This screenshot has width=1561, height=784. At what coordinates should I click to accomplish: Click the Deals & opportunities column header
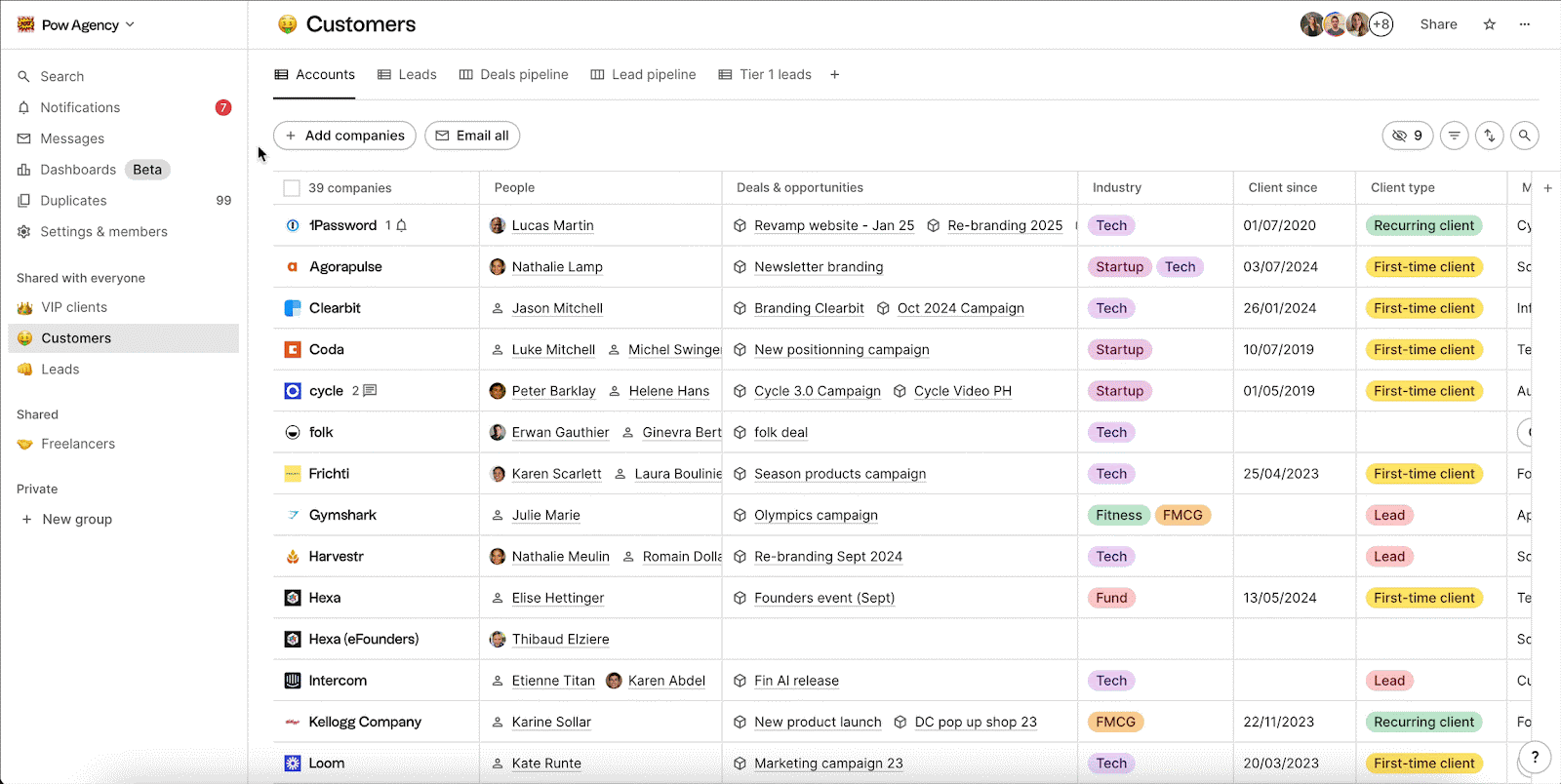tap(799, 188)
